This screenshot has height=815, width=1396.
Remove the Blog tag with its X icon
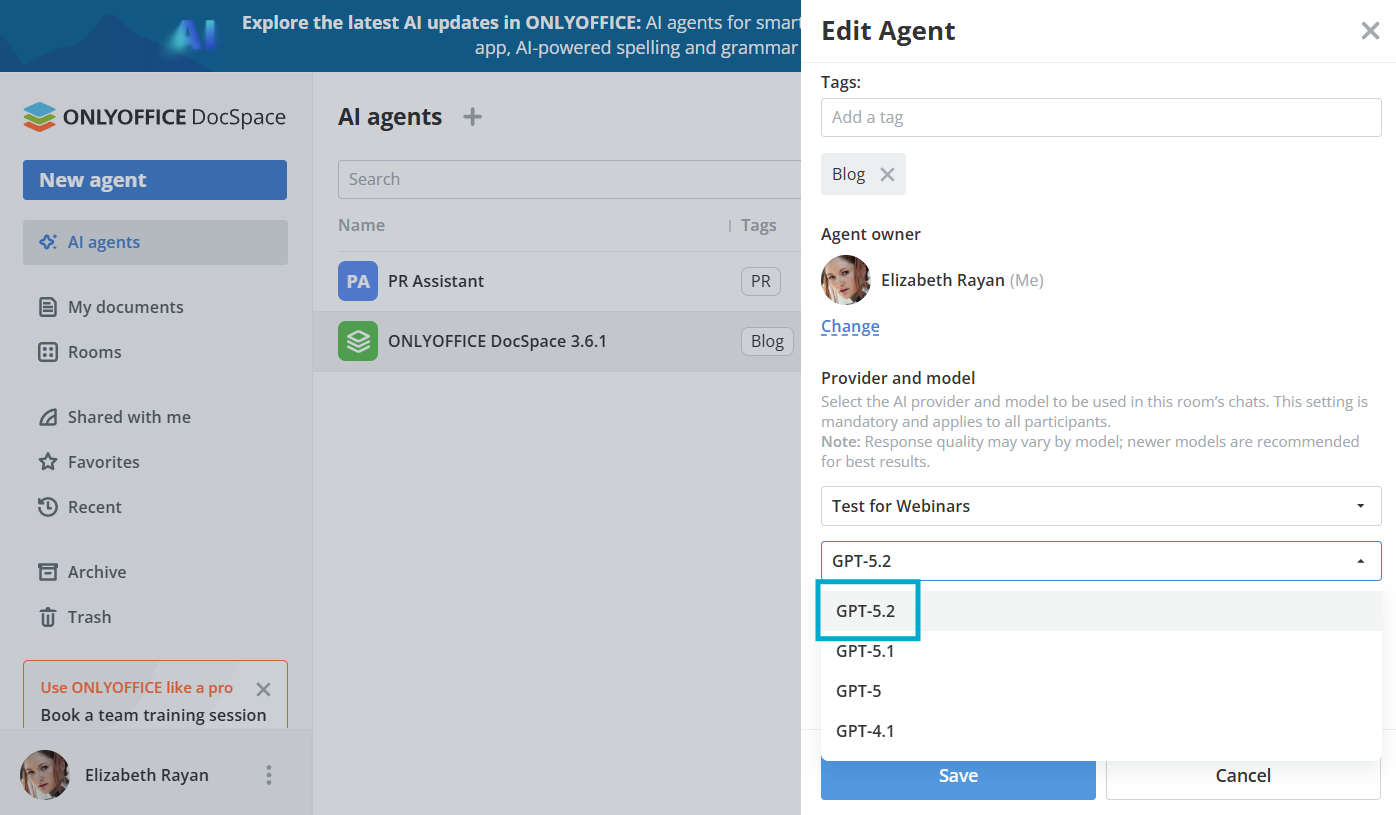(x=887, y=174)
